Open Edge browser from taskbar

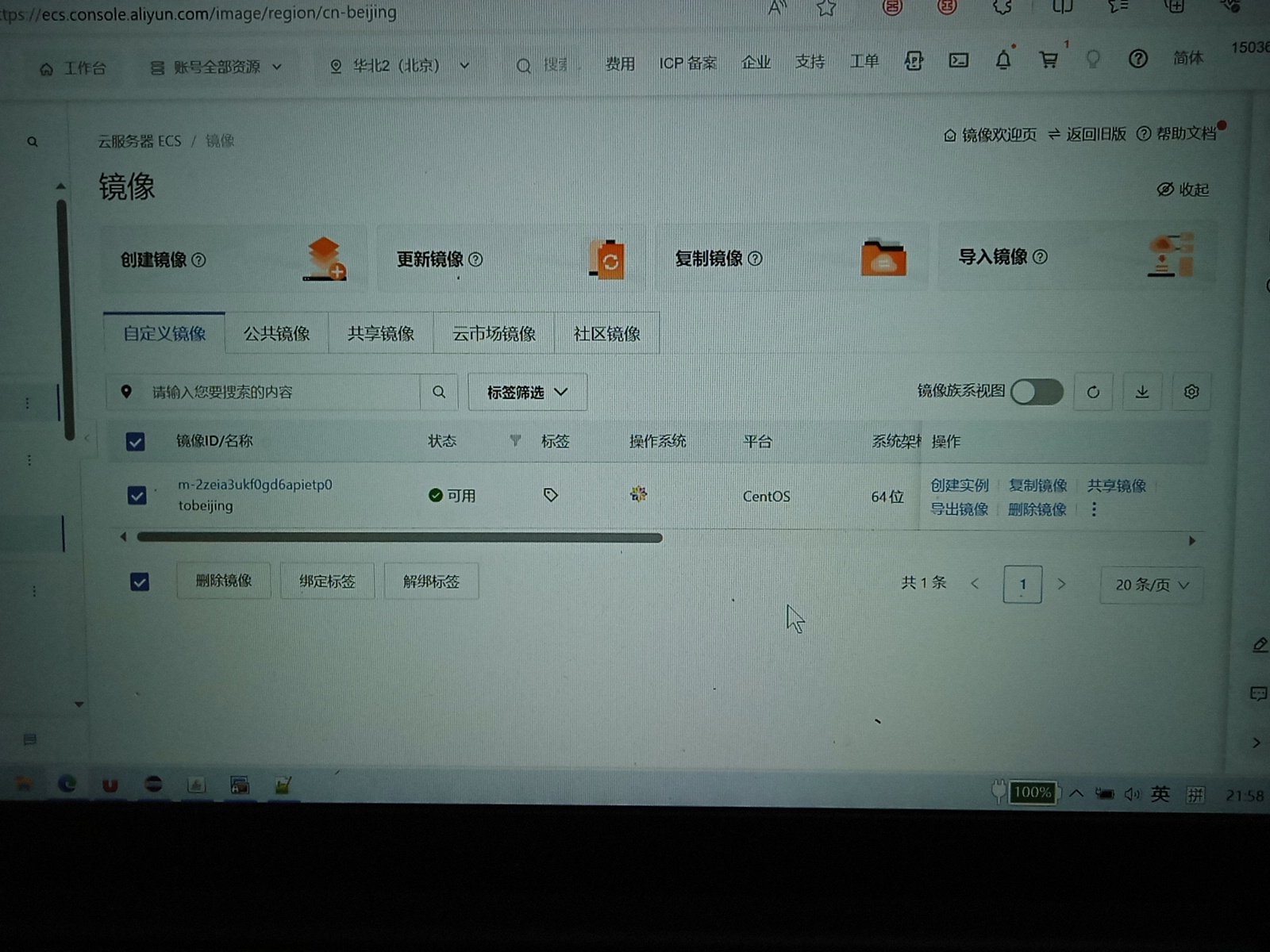point(67,785)
